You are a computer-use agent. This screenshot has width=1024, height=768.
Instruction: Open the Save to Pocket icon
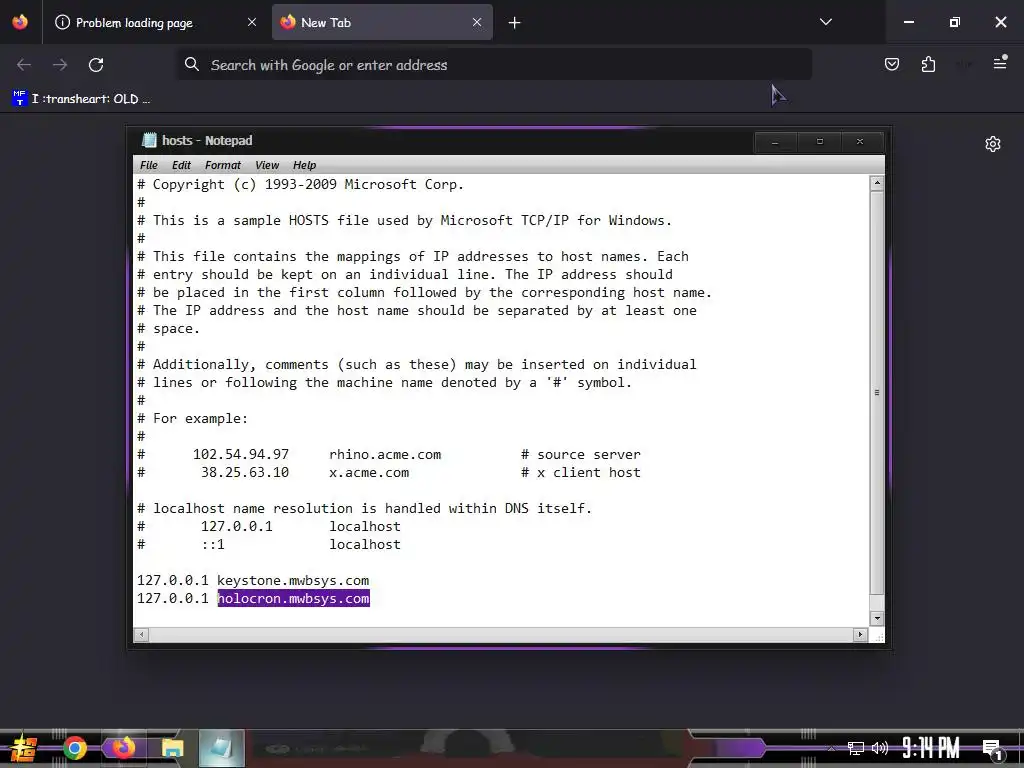pyautogui.click(x=891, y=64)
